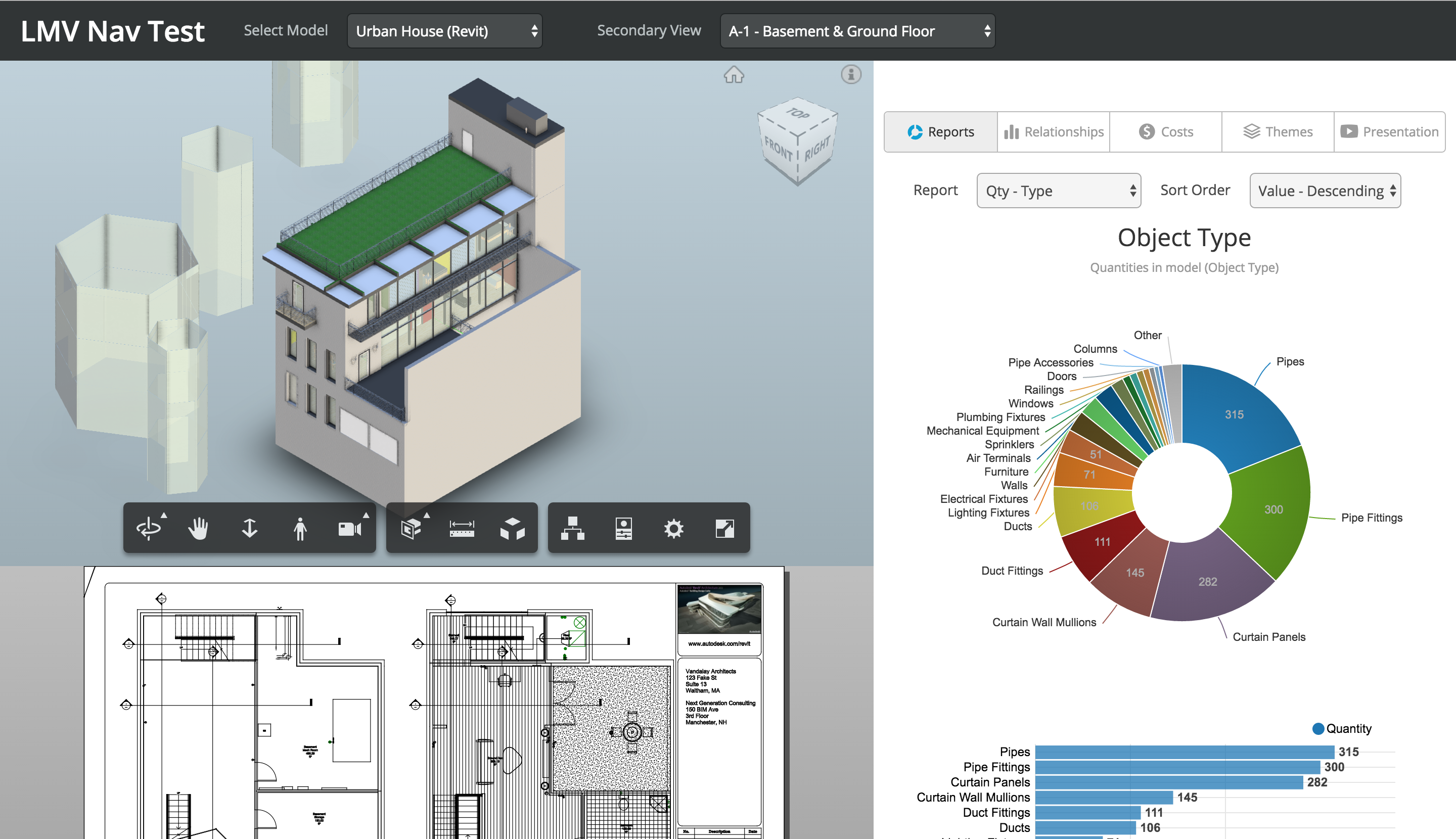Activate the Pan hand tool
This screenshot has width=1456, height=839.
coord(198,528)
